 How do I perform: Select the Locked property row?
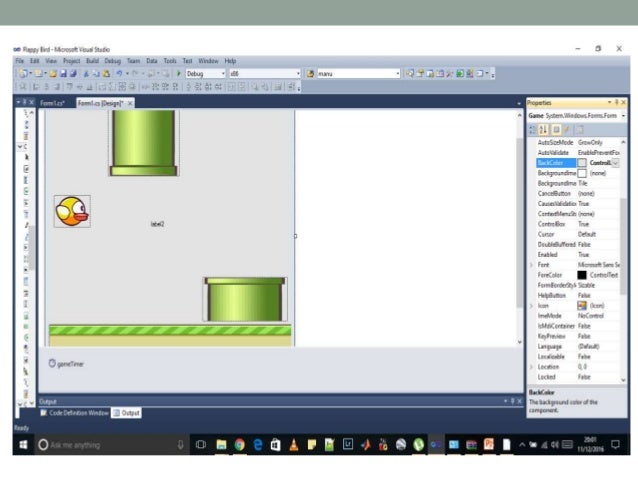click(578, 377)
